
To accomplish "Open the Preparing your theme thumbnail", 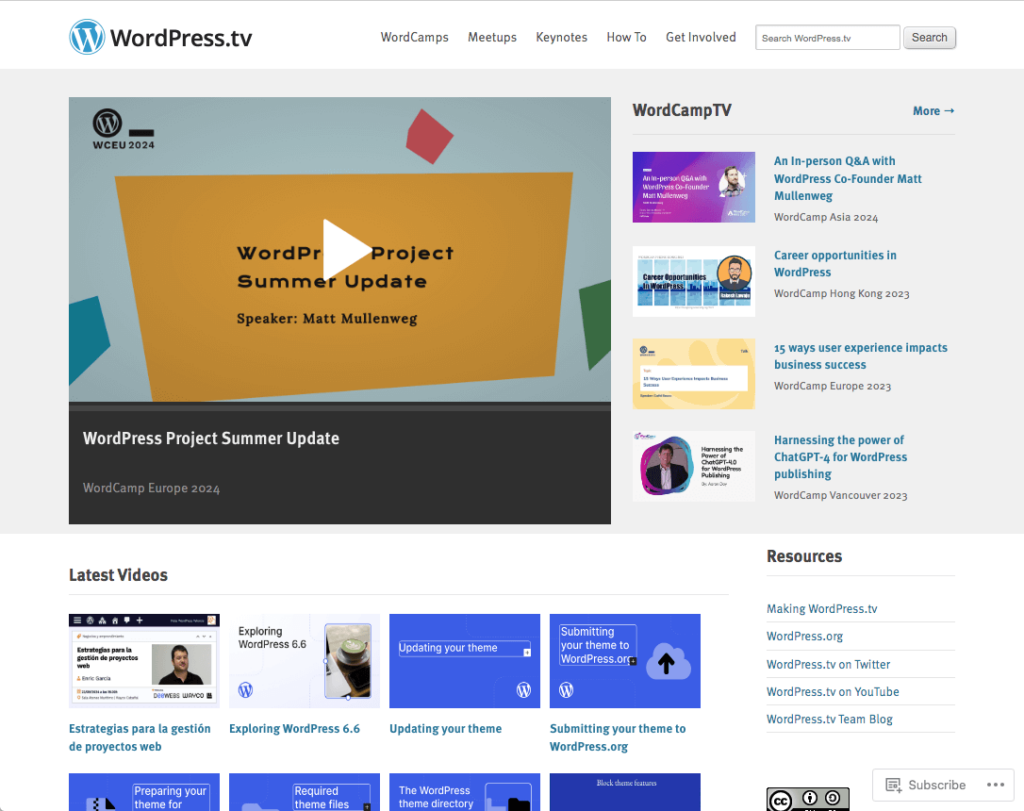I will pos(144,792).
